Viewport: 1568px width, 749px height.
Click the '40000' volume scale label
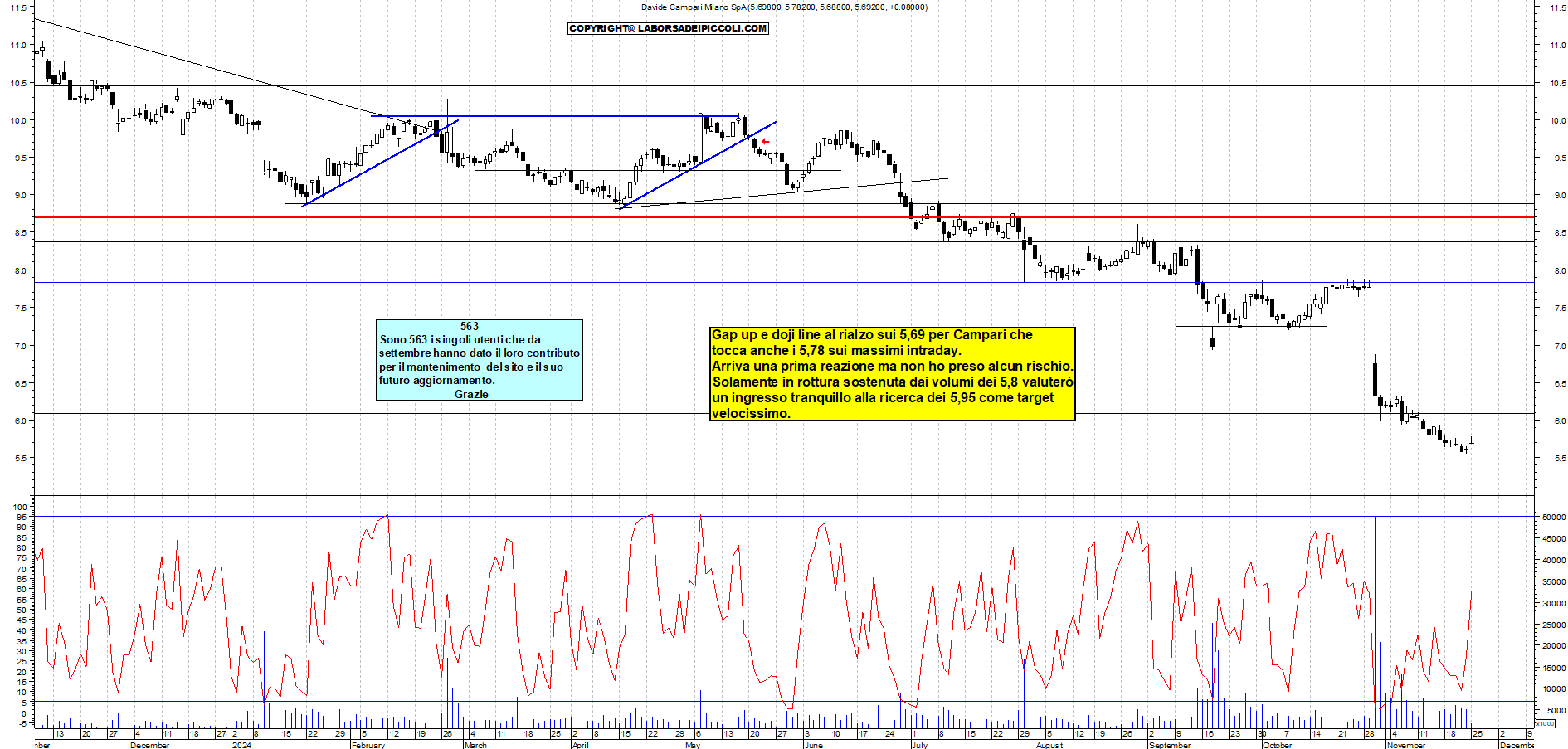click(x=1554, y=560)
